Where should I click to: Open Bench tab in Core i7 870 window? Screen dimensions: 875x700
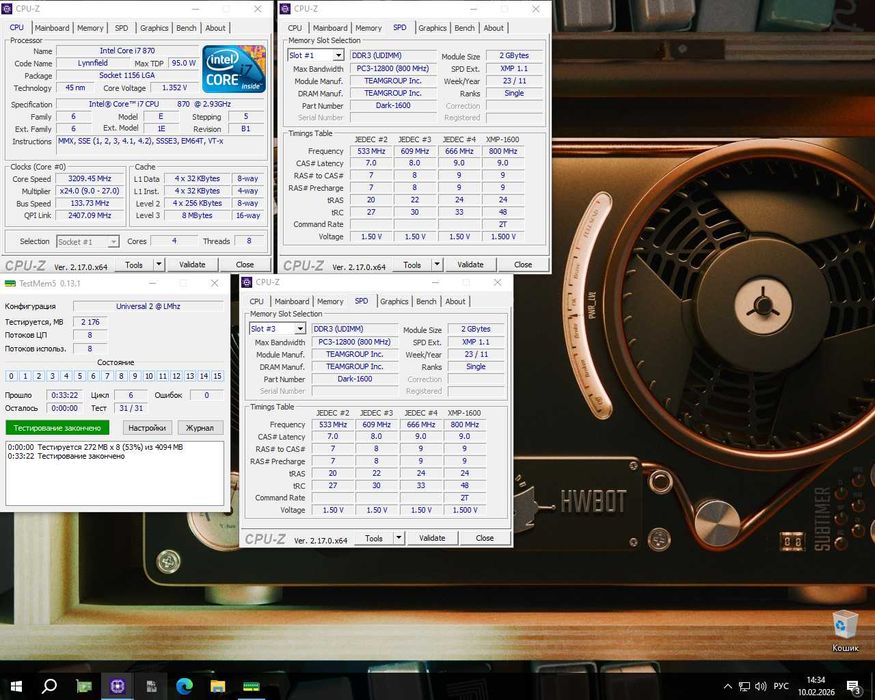(186, 28)
